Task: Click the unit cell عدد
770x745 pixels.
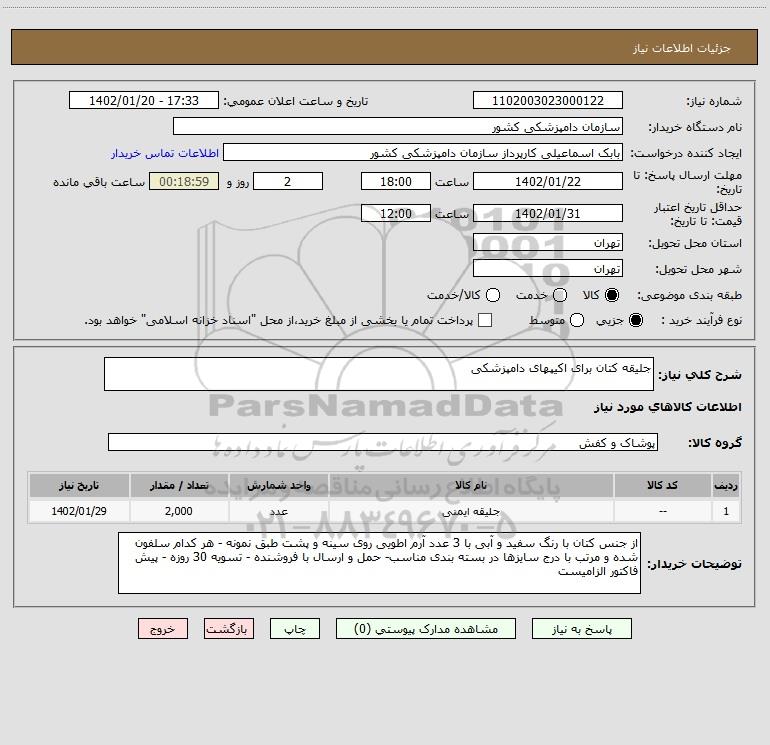Action: (278, 511)
